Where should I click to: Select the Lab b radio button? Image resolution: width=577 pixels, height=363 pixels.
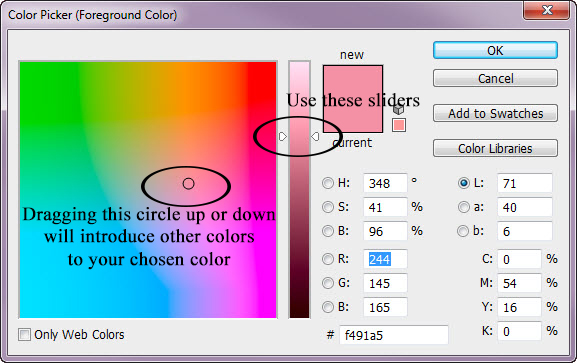463,231
